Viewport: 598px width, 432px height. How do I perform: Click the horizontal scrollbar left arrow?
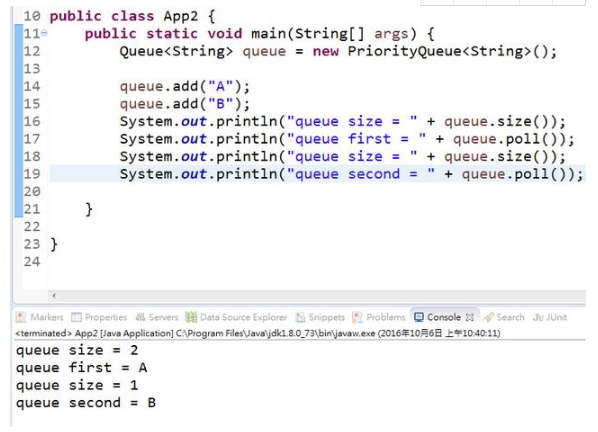point(54,295)
